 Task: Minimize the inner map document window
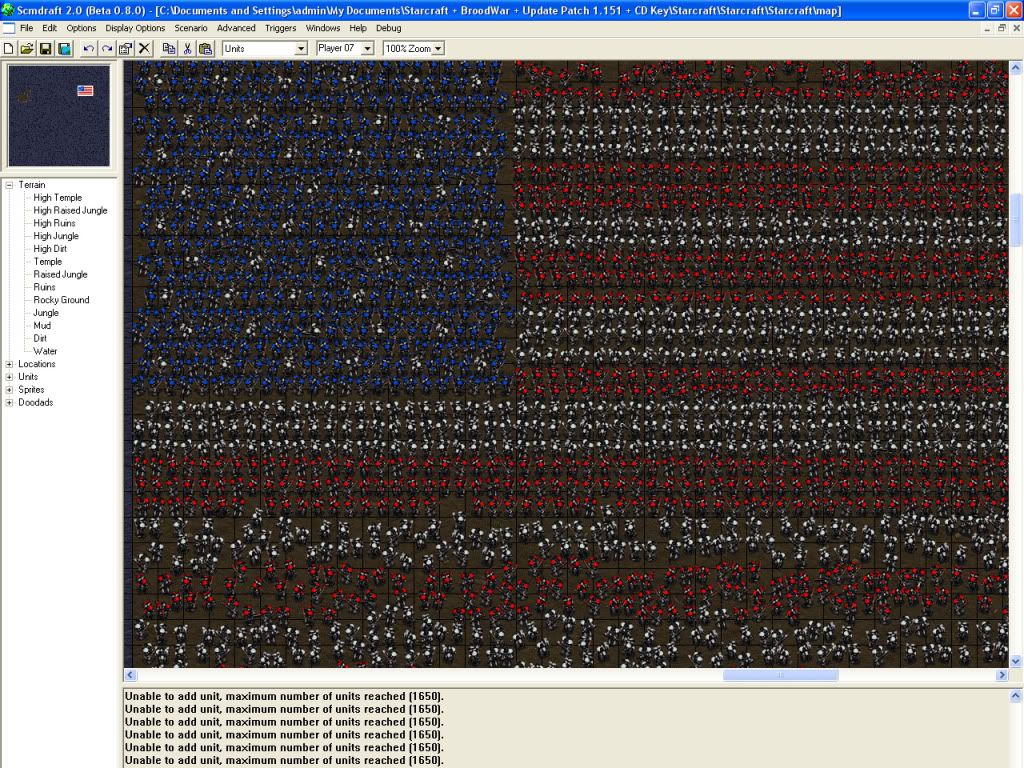[987, 28]
